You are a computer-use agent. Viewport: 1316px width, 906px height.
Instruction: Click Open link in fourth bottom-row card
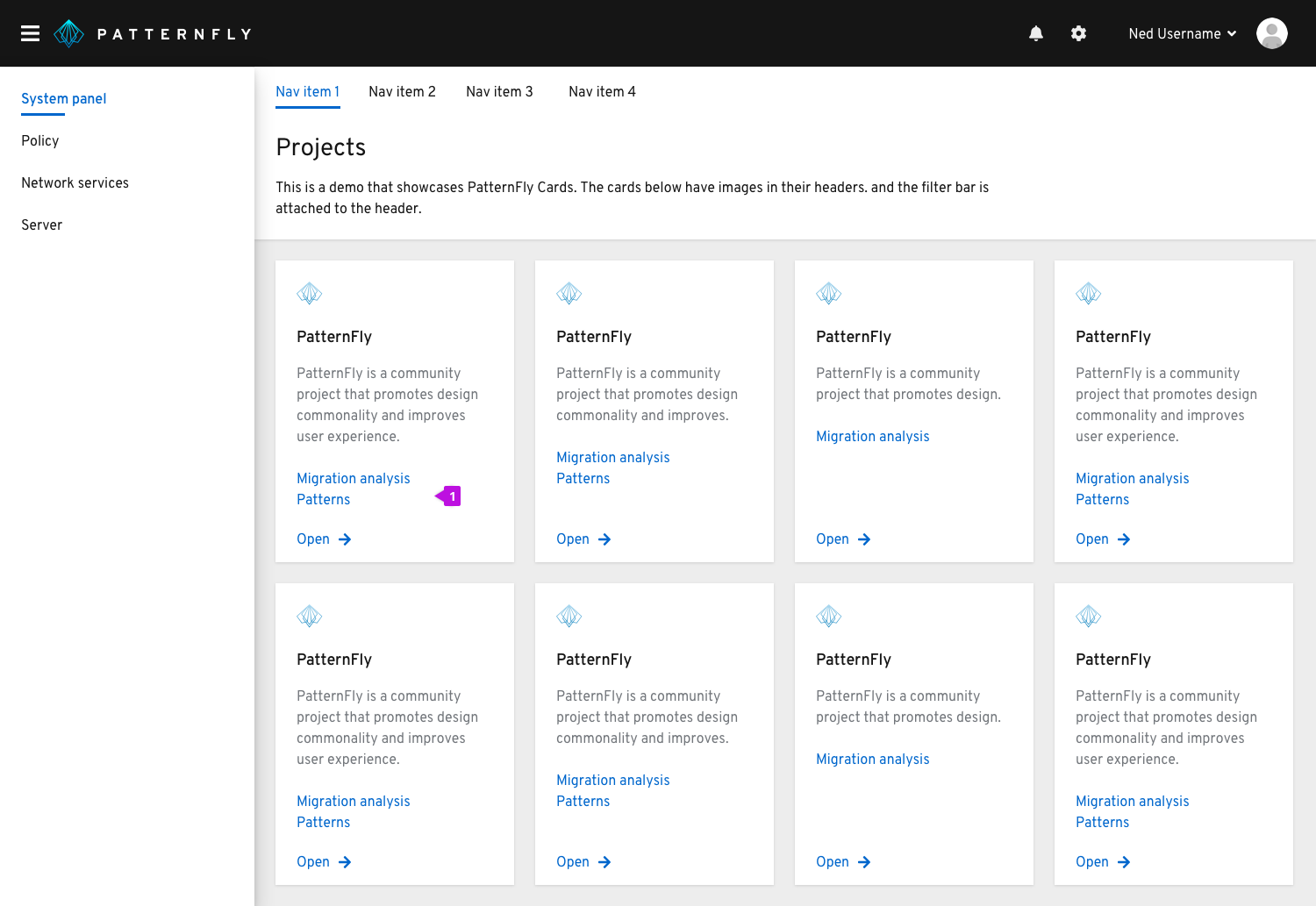(x=1103, y=861)
